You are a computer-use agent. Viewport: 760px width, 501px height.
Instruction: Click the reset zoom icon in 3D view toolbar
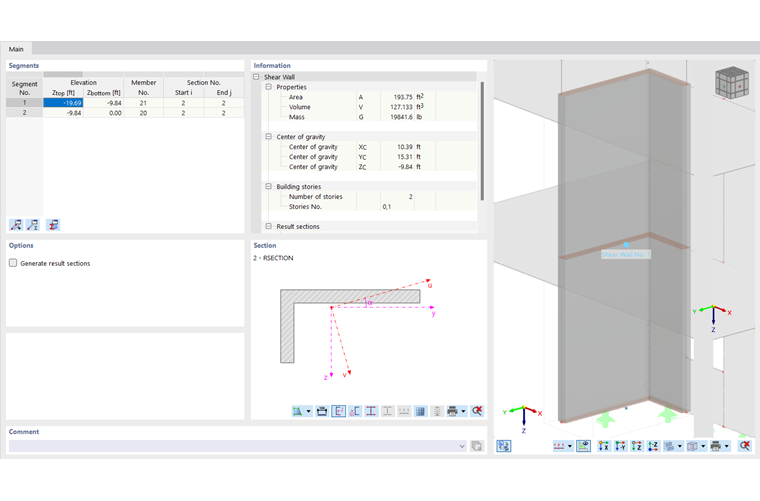(x=745, y=446)
